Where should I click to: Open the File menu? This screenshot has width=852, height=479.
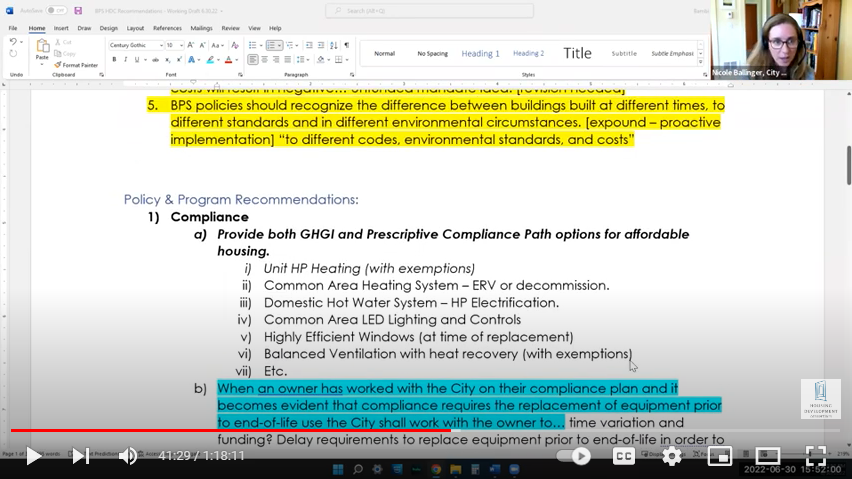click(12, 28)
